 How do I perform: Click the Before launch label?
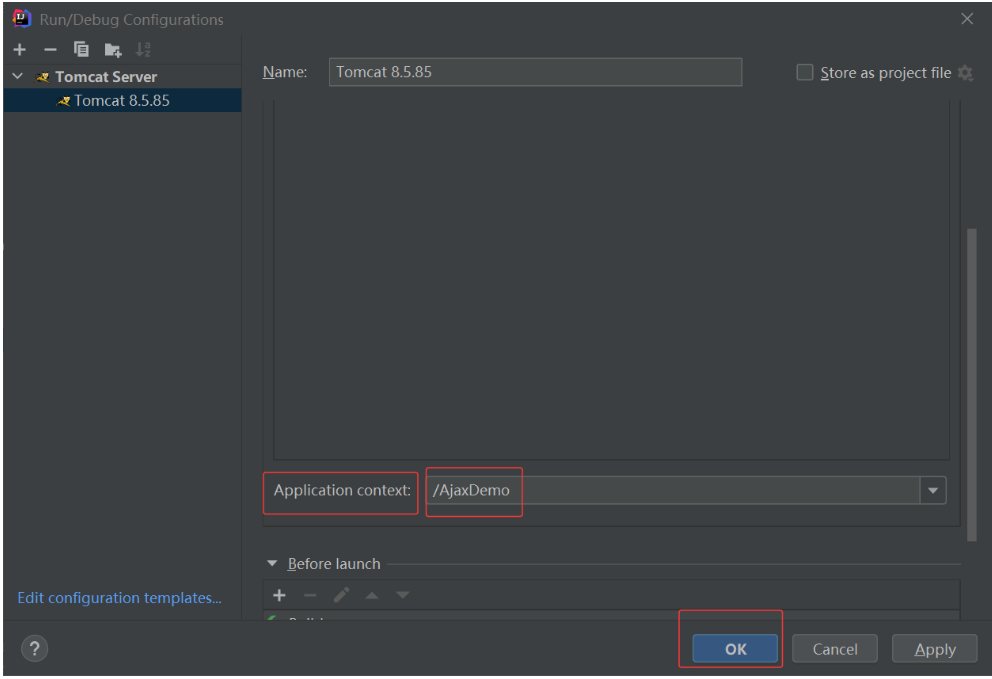334,564
